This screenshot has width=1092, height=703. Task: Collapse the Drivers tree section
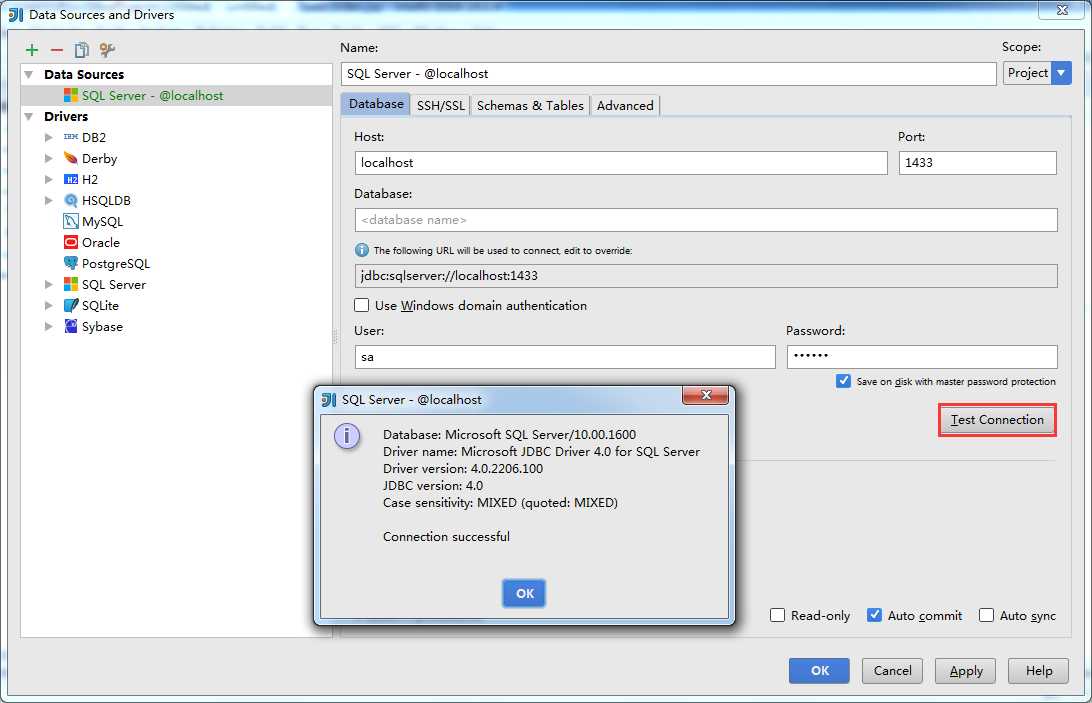[x=29, y=116]
